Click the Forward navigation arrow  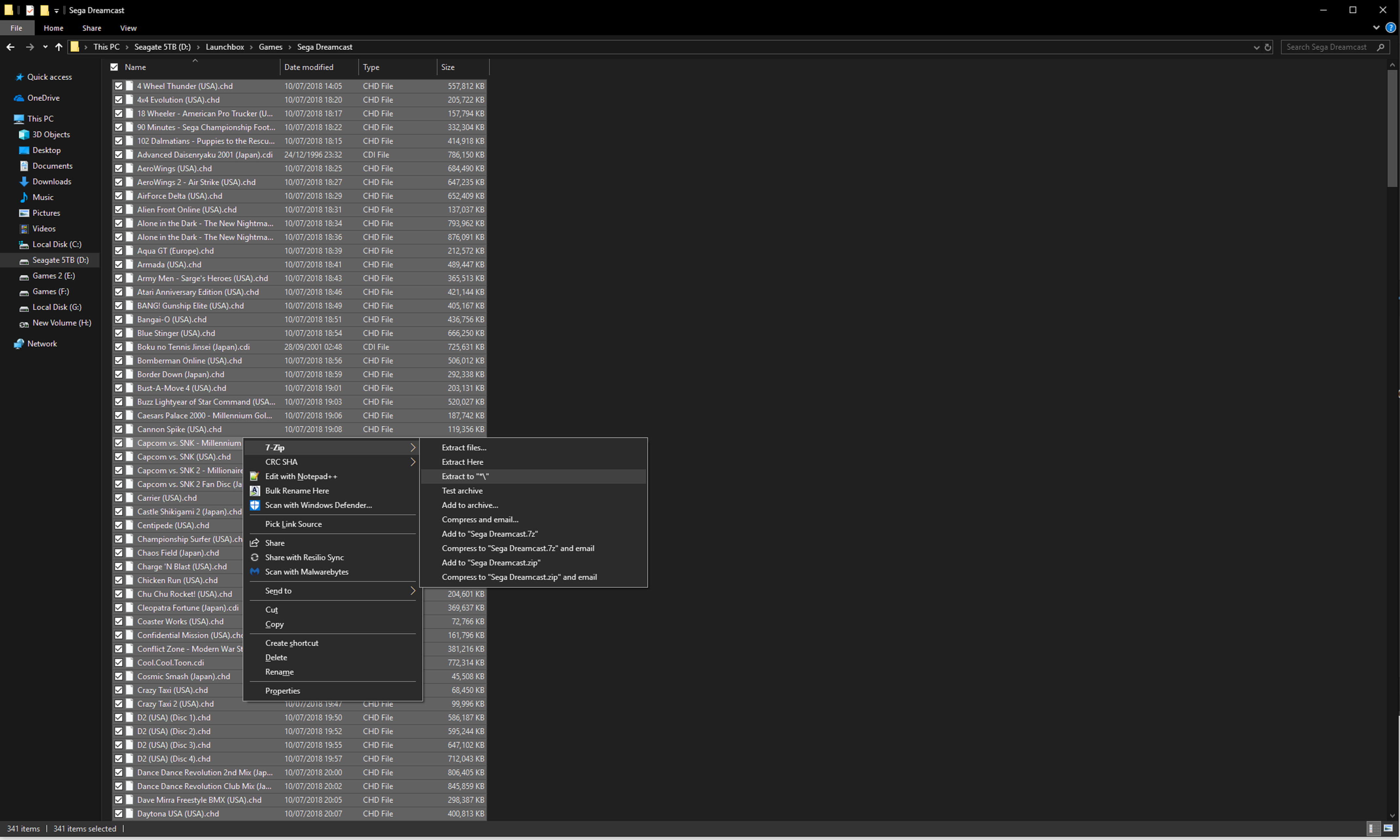coord(29,47)
